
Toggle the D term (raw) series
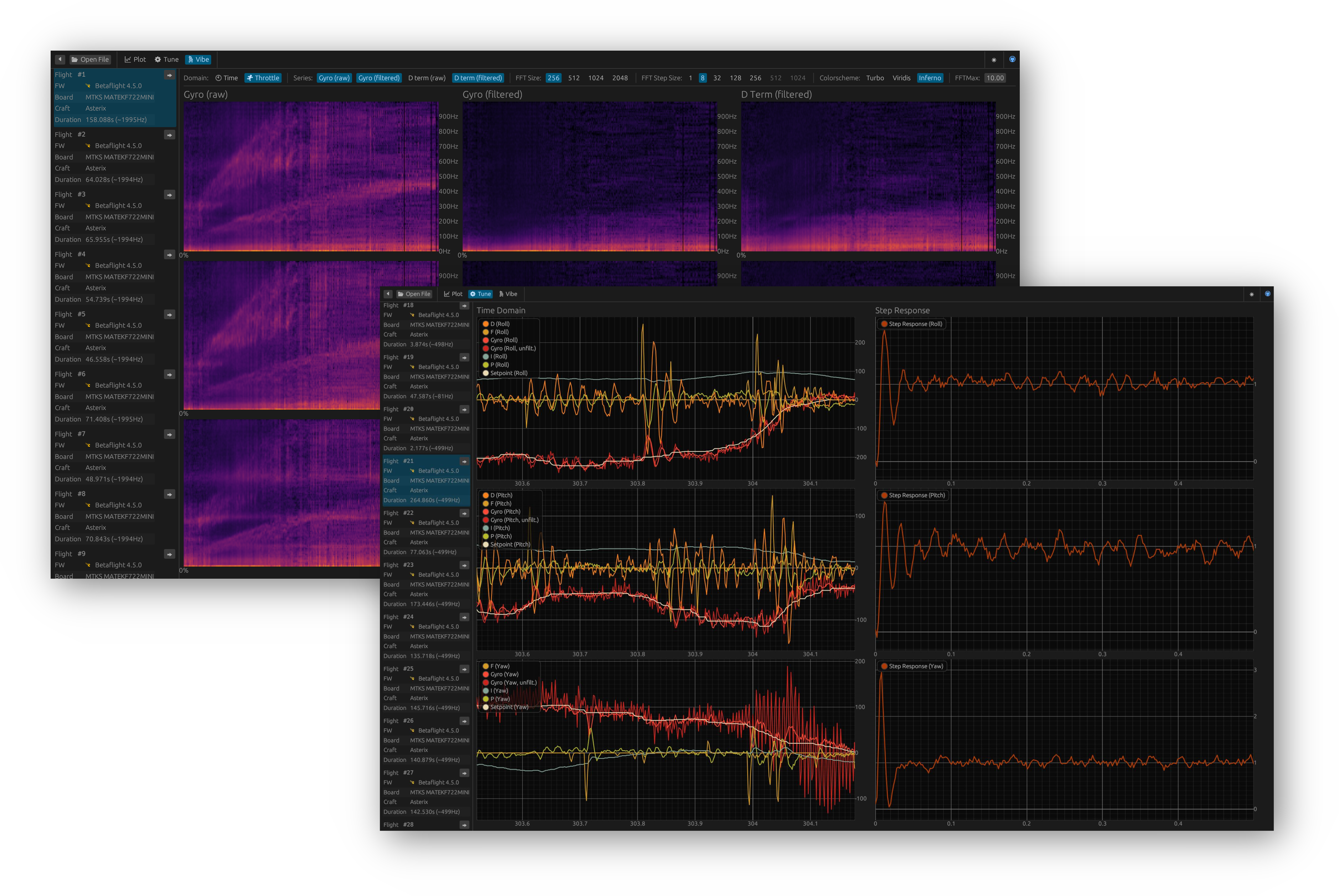426,78
